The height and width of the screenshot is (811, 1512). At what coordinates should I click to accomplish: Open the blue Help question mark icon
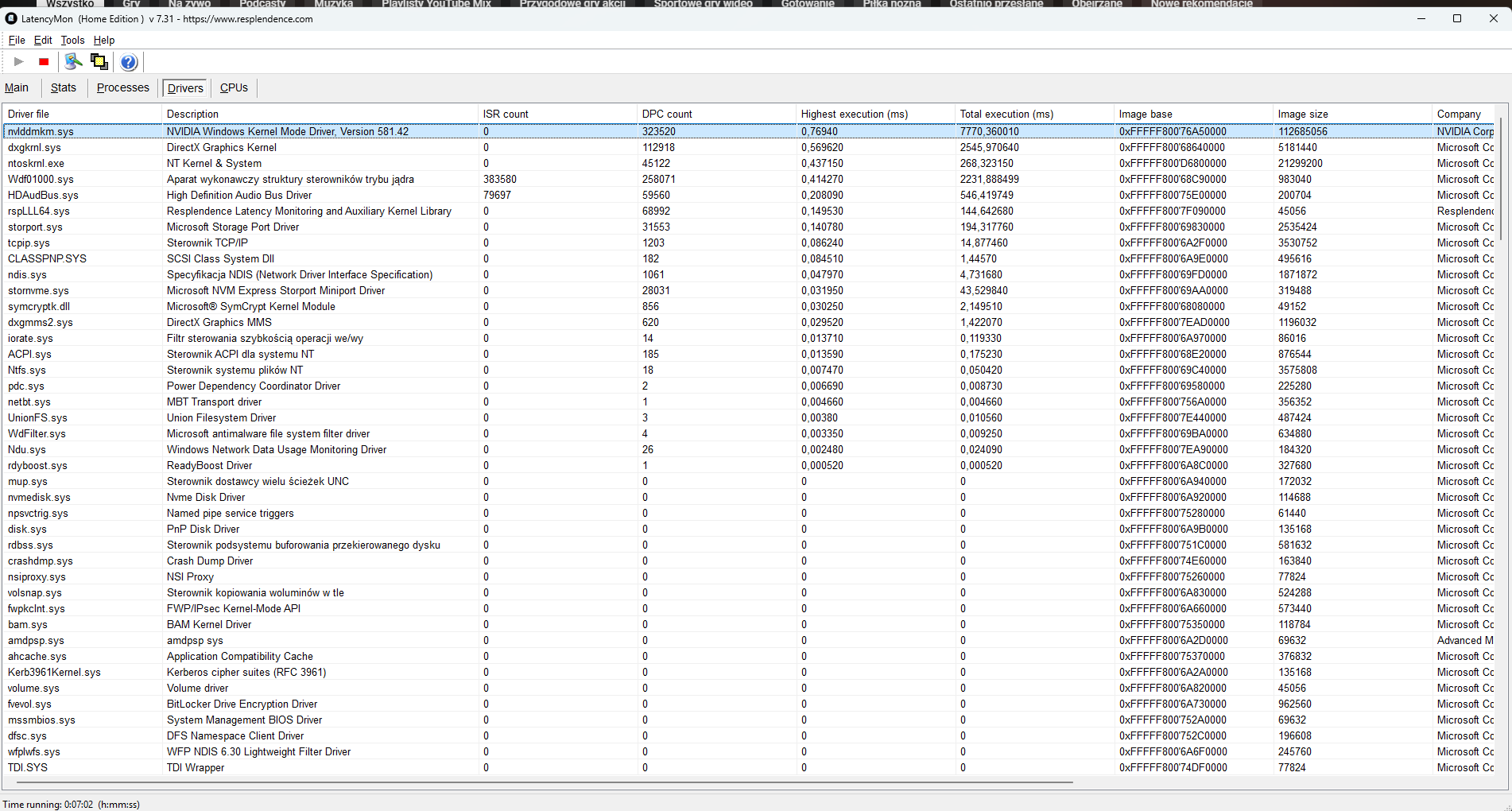(129, 62)
